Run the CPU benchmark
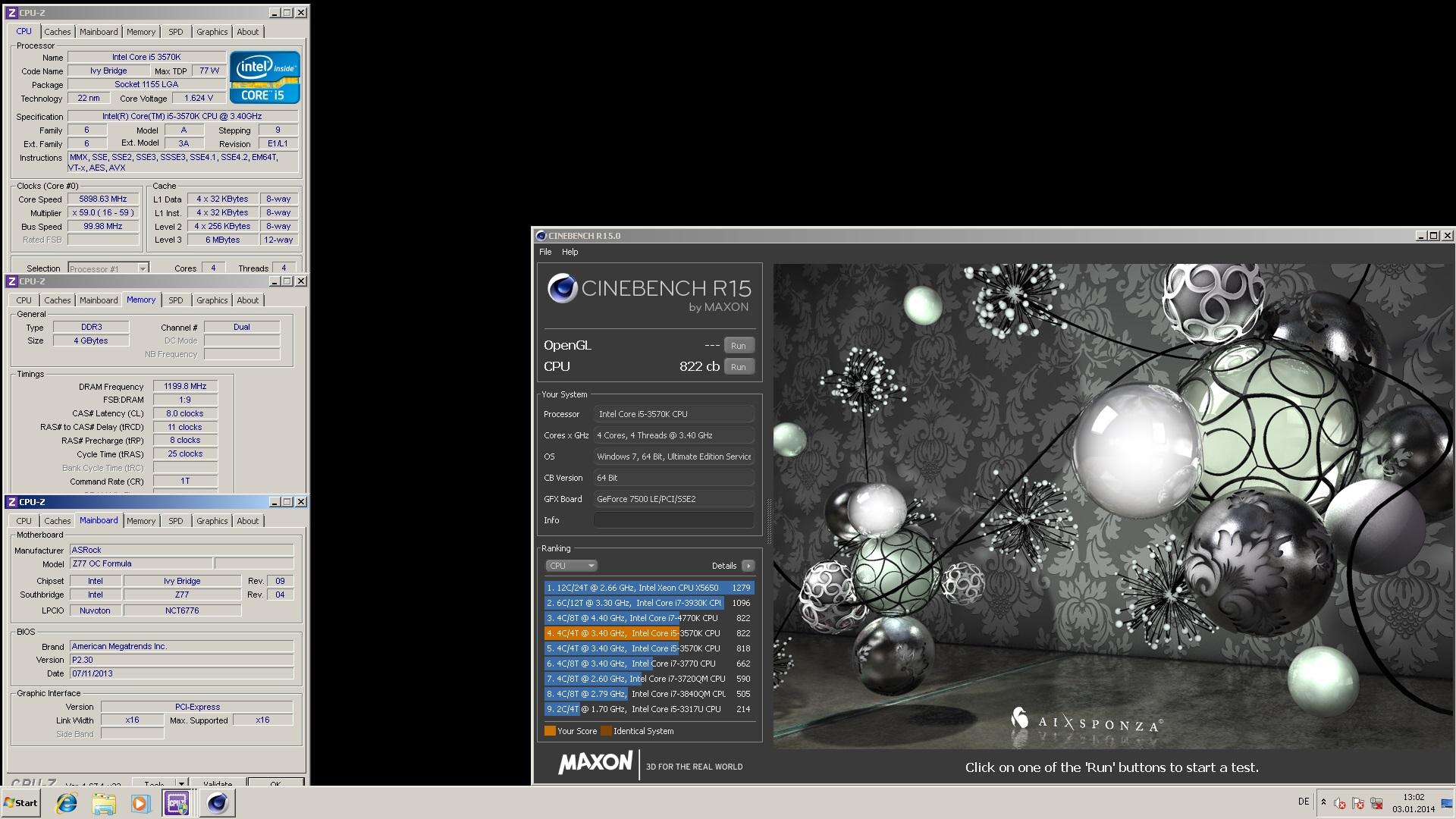Image resolution: width=1456 pixels, height=819 pixels. coord(739,367)
